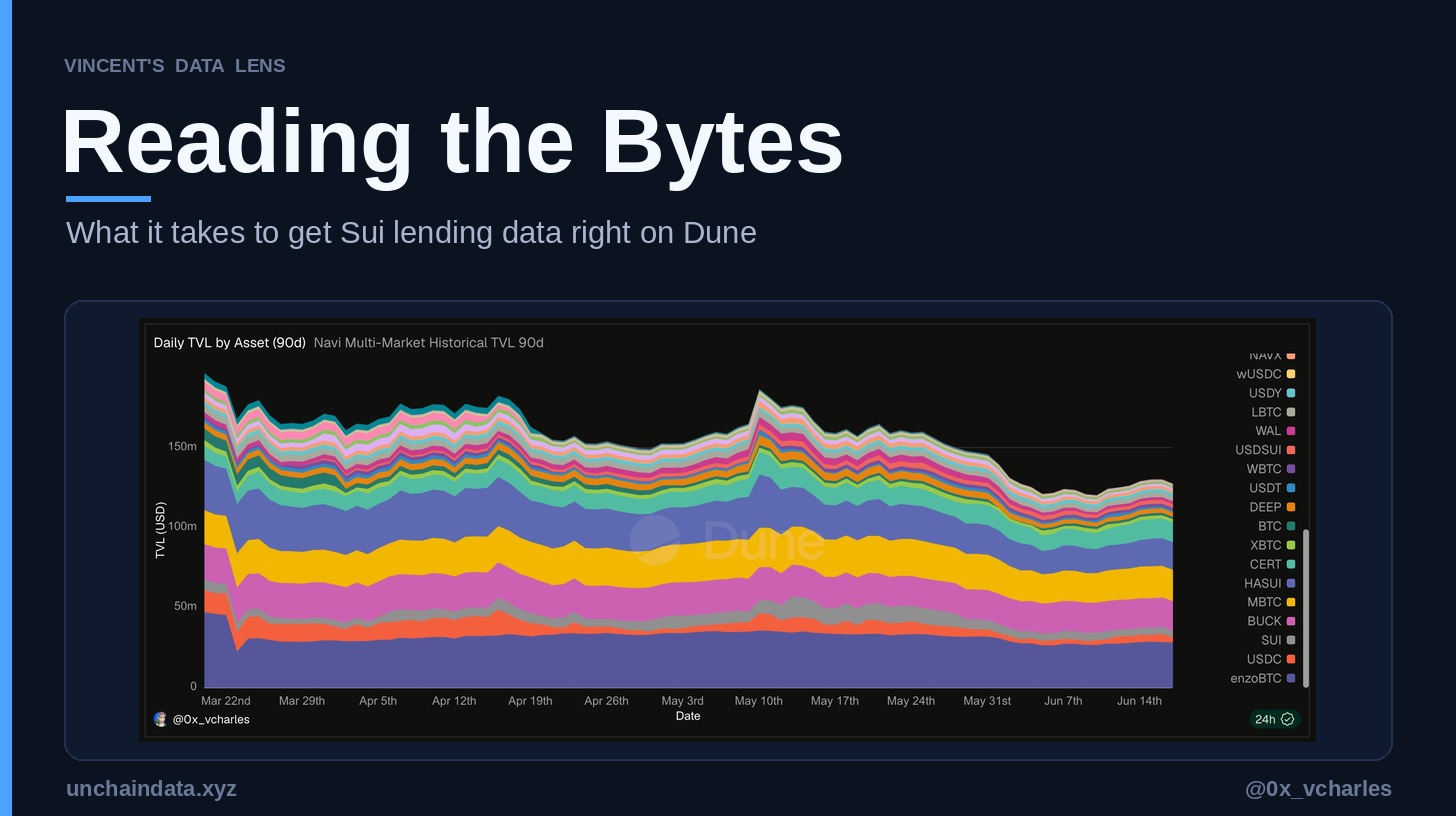The image size is (1456, 816).
Task: Click the 'May 3rd' x-axis label
Action: 682,701
